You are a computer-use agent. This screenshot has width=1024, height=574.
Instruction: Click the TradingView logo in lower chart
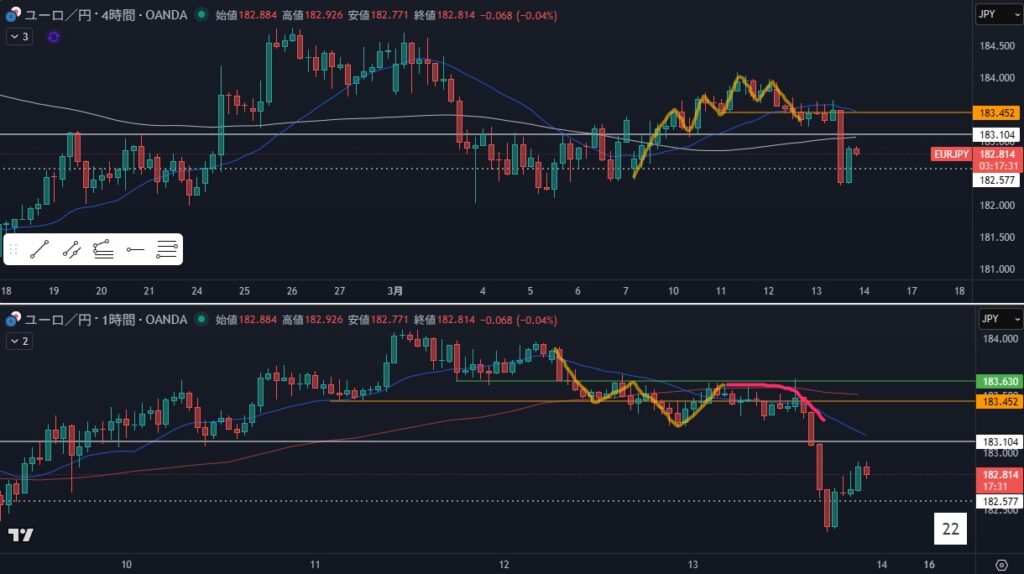coord(20,535)
